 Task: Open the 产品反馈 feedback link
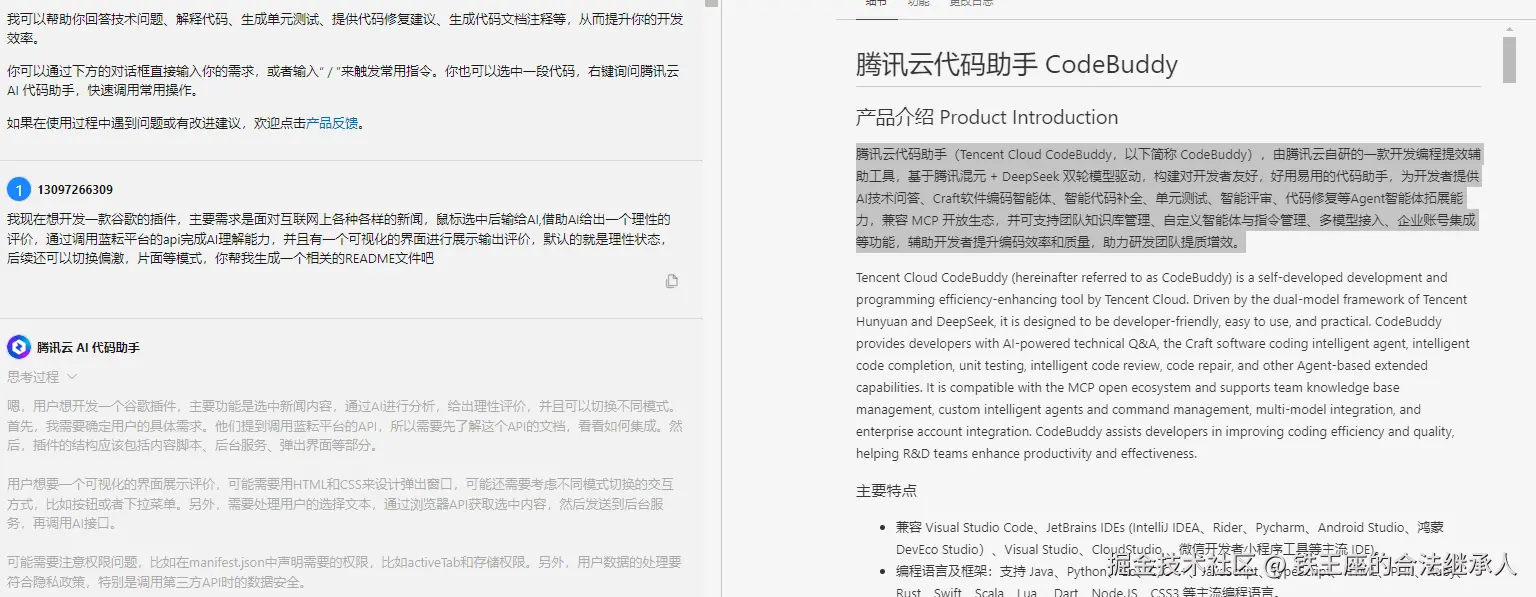(x=332, y=123)
